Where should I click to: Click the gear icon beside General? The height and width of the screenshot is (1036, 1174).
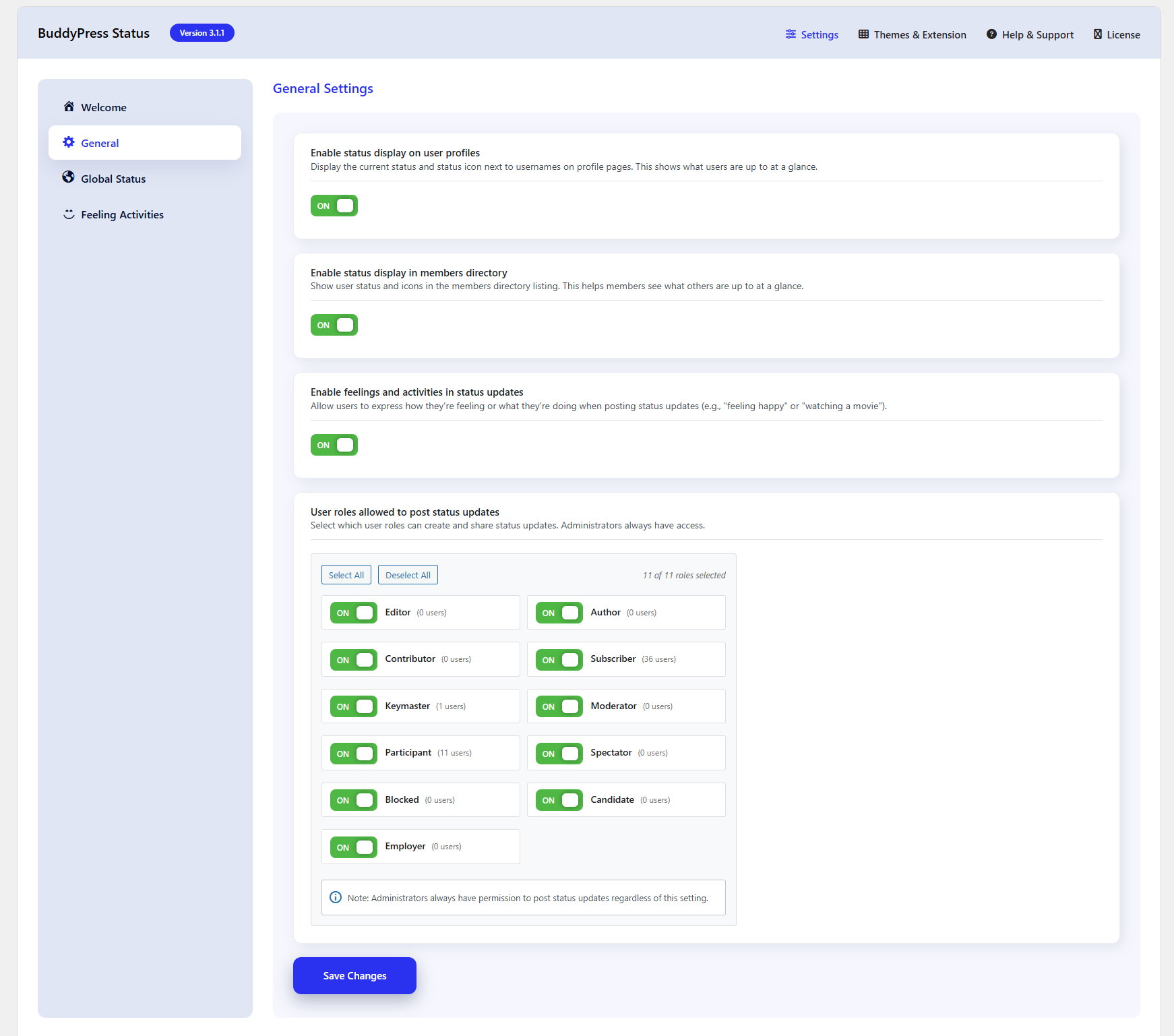click(69, 142)
